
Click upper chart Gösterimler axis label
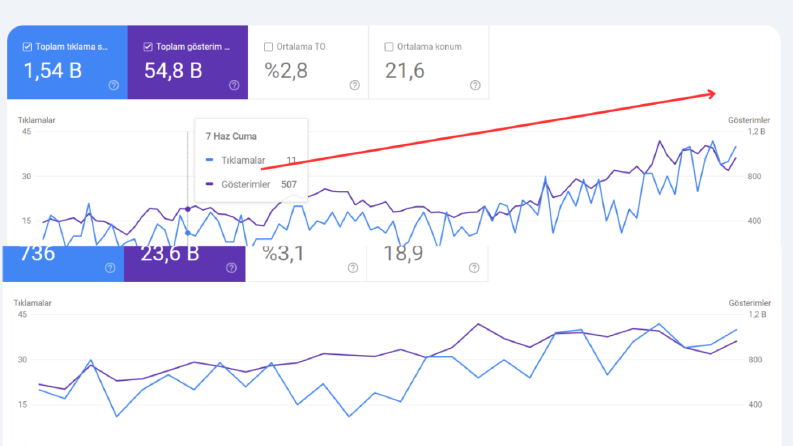coord(748,120)
